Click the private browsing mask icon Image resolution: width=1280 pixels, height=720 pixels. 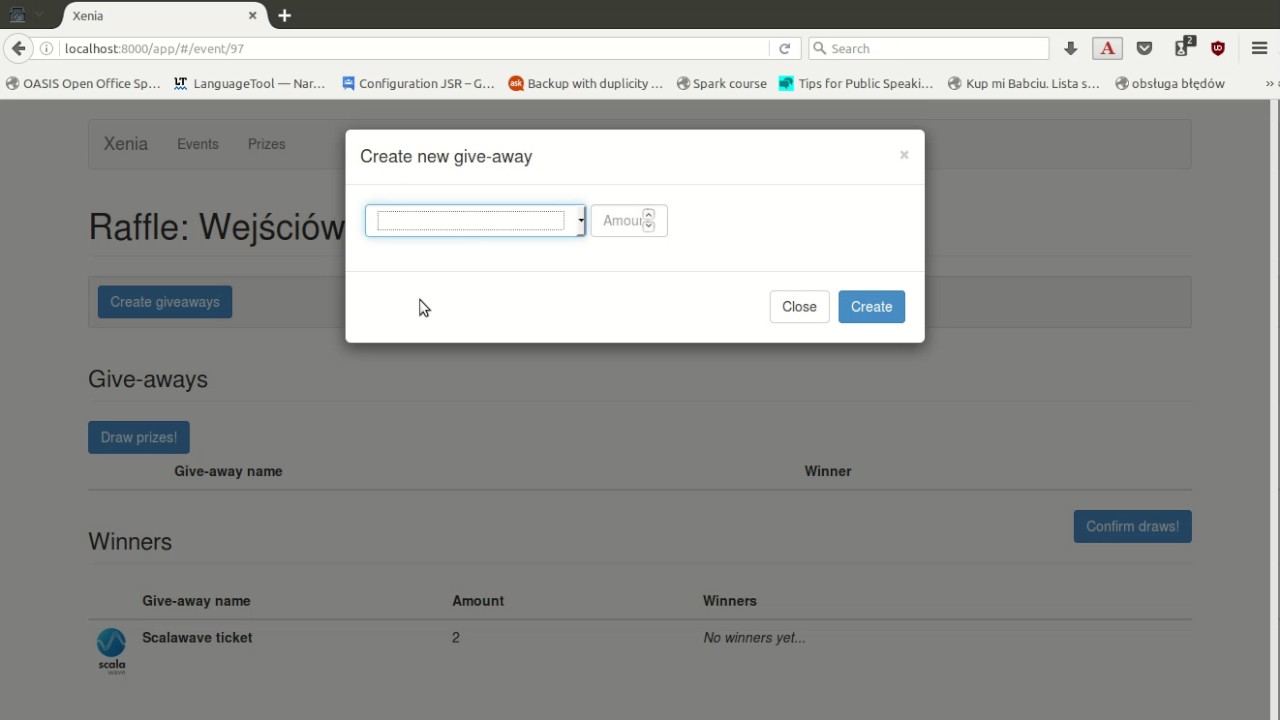click(x=17, y=15)
